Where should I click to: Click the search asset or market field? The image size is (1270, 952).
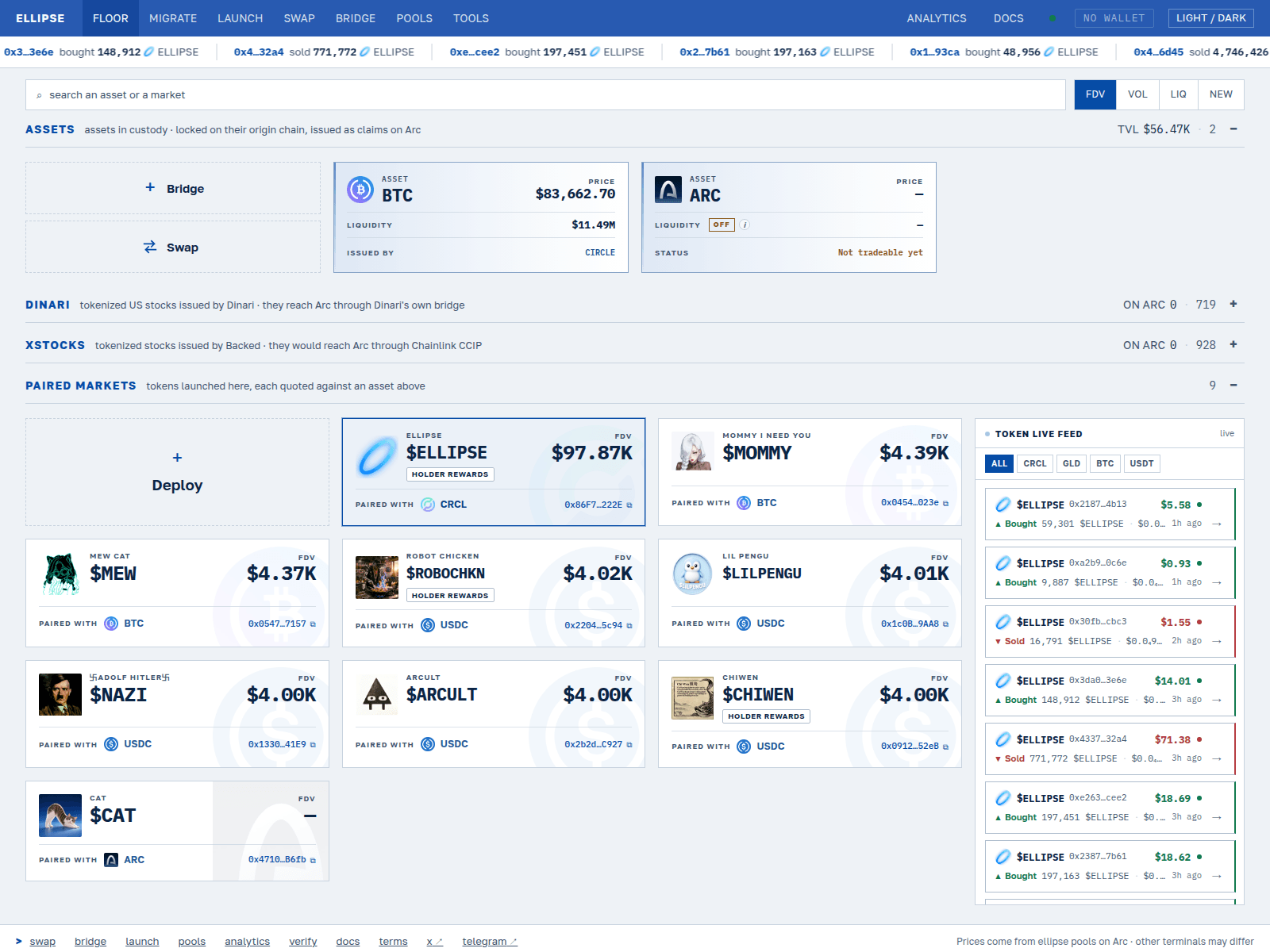(x=545, y=94)
